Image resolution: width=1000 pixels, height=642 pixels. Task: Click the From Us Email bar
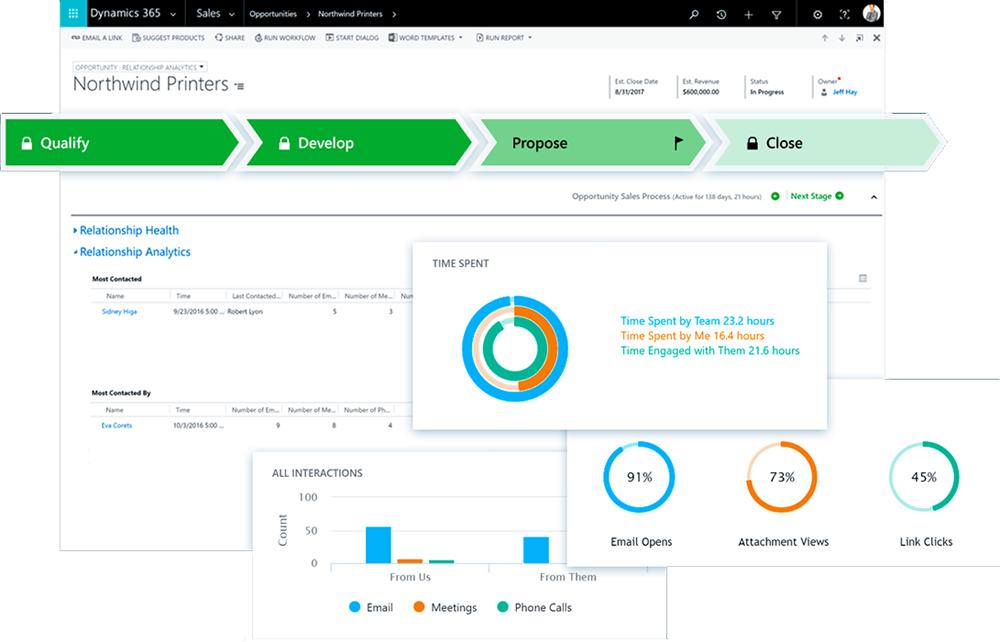point(378,545)
